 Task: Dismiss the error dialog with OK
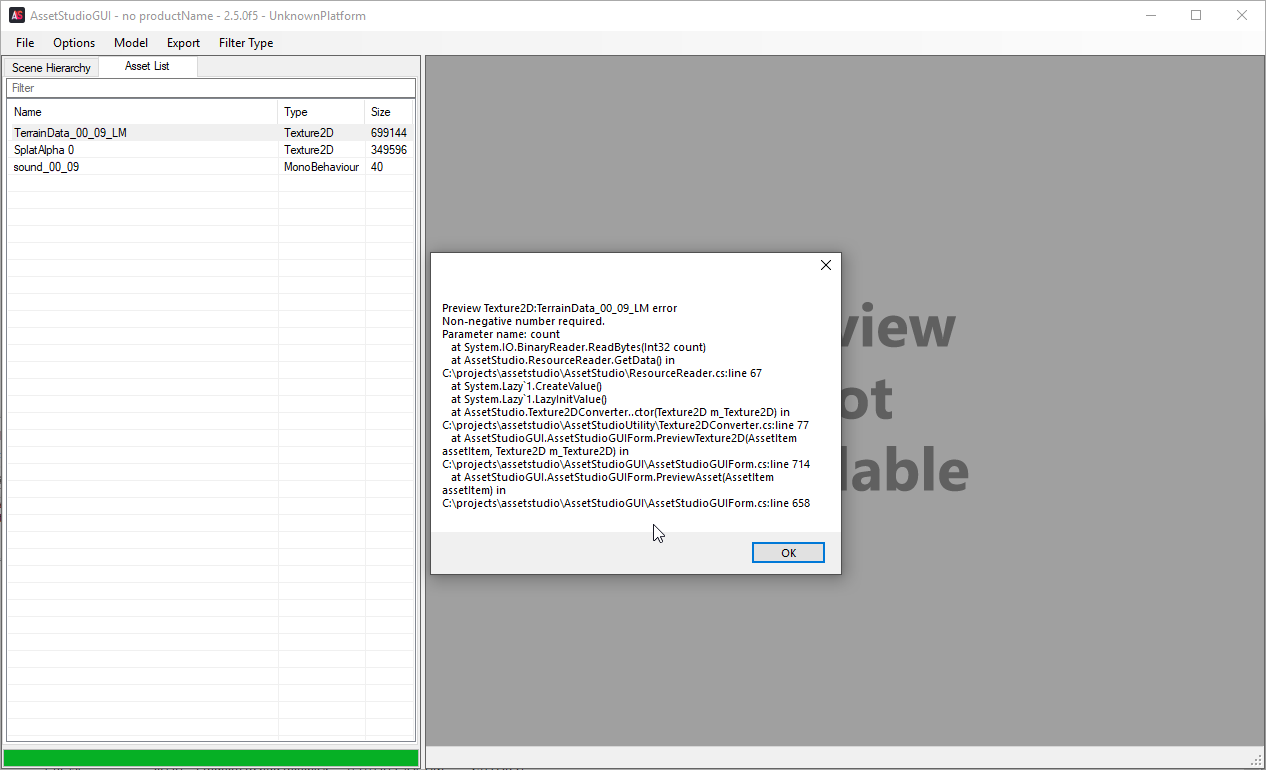click(788, 552)
